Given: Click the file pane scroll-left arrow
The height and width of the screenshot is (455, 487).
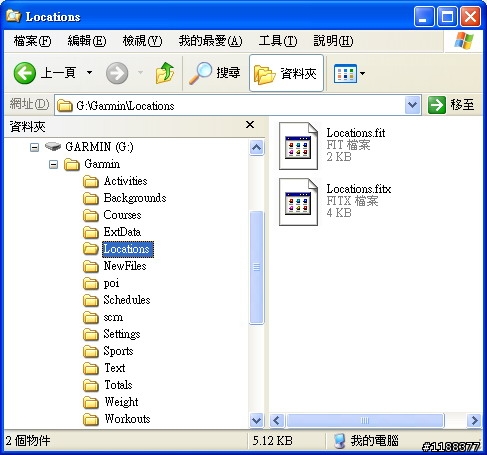Looking at the screenshot, I should point(277,420).
